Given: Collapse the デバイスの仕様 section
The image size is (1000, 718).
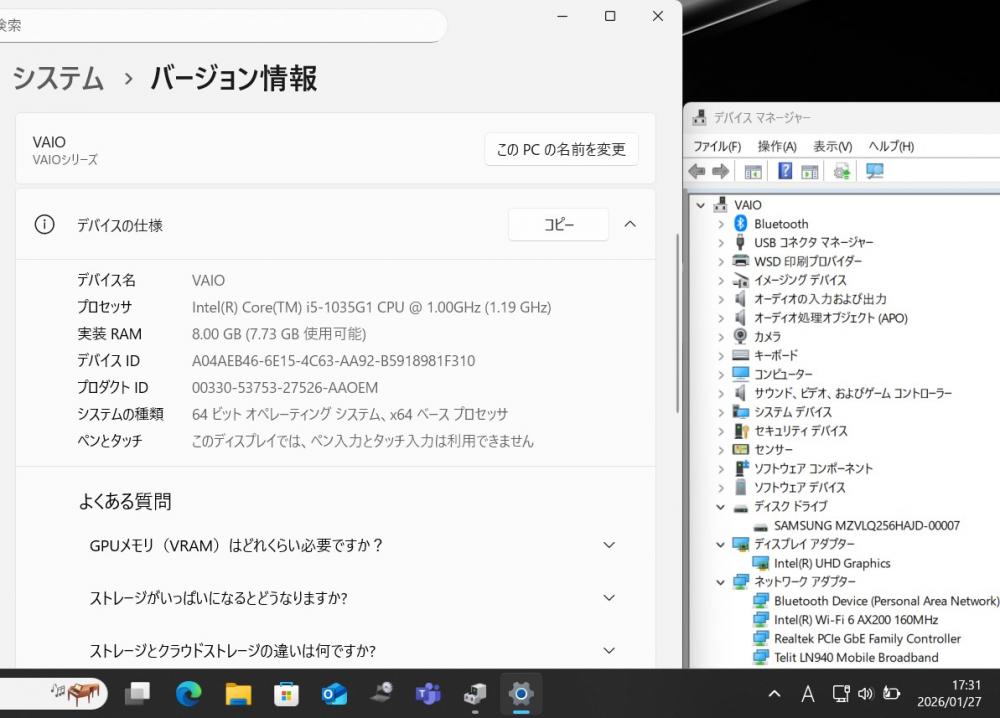Looking at the screenshot, I should 630,225.
